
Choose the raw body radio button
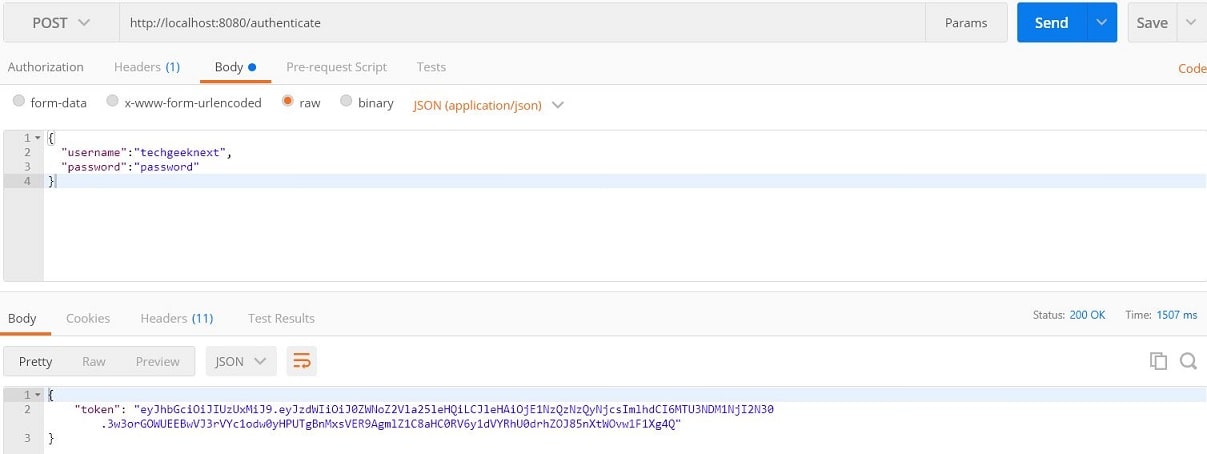pos(288,102)
